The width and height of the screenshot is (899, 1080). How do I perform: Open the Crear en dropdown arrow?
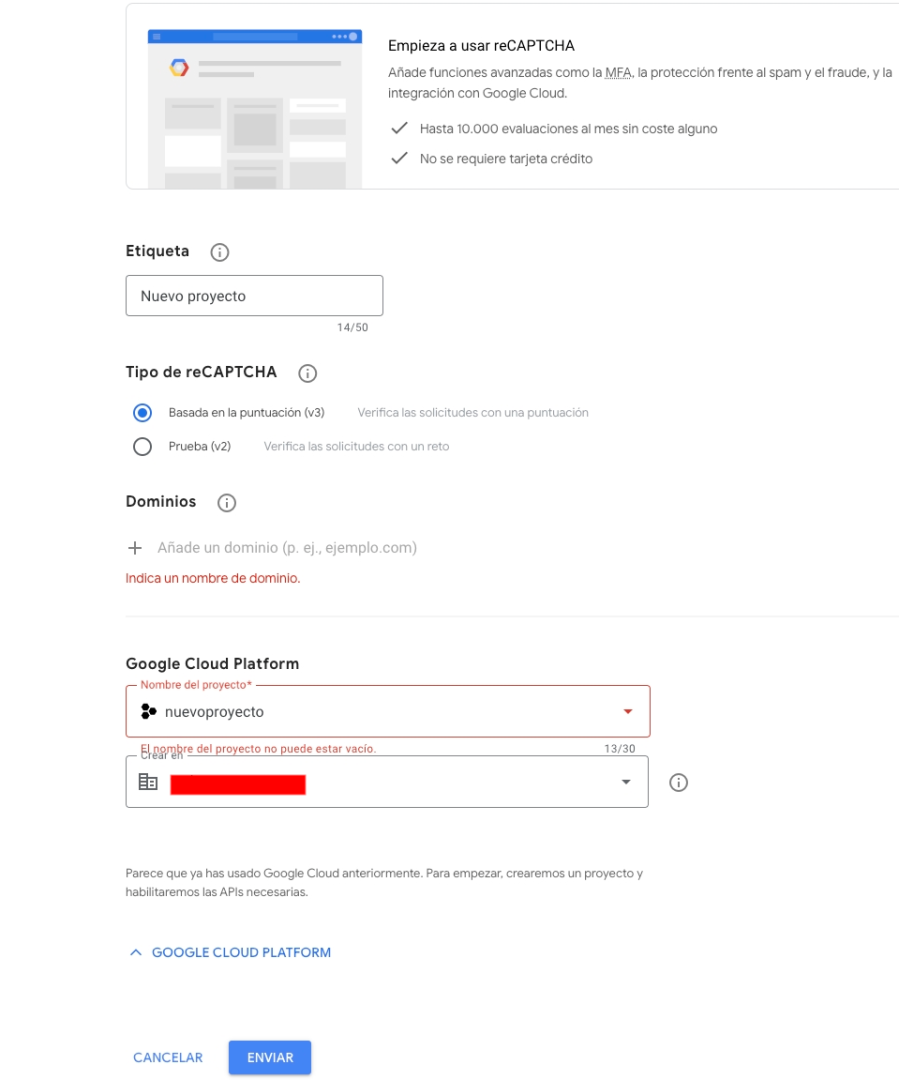[x=626, y=782]
